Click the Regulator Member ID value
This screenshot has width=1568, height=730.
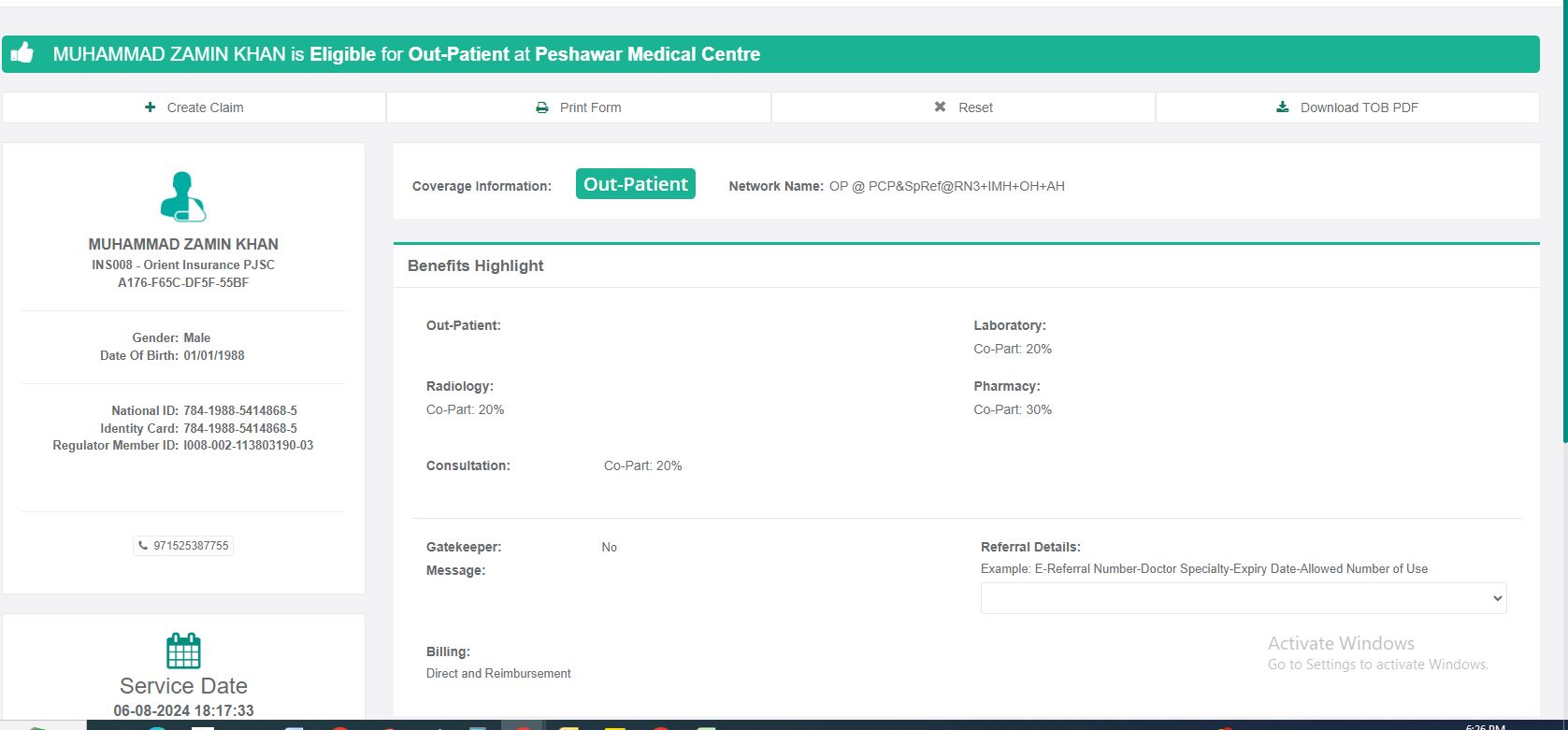[248, 446]
